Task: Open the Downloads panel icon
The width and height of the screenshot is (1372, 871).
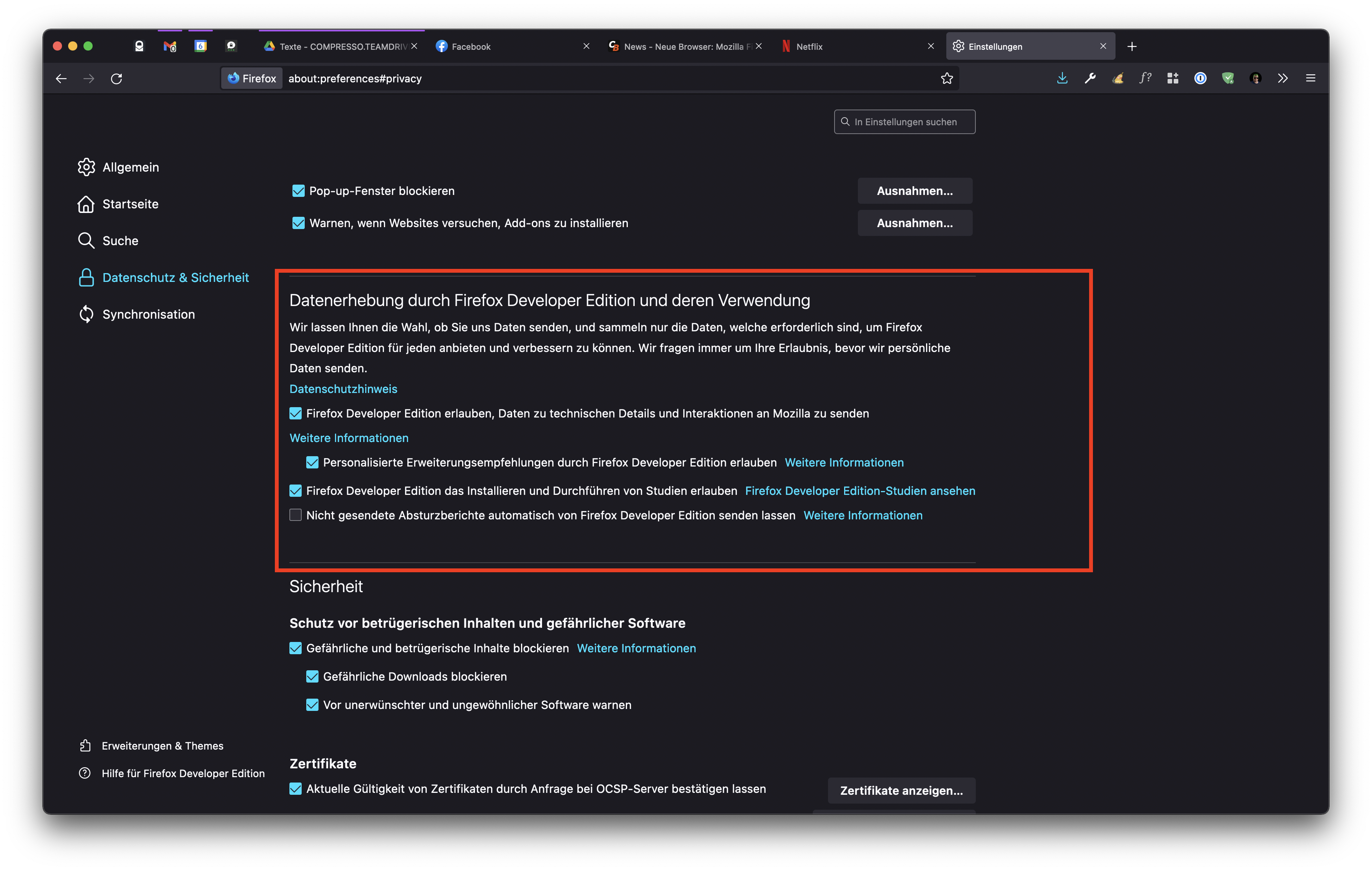Action: tap(1062, 78)
